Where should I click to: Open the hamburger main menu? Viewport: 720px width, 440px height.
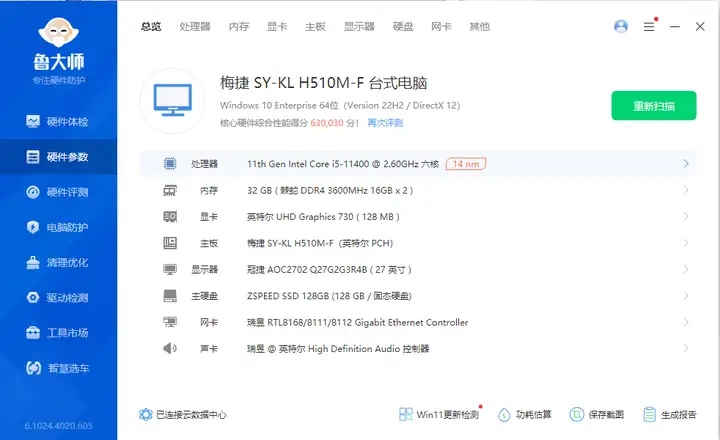[649, 27]
